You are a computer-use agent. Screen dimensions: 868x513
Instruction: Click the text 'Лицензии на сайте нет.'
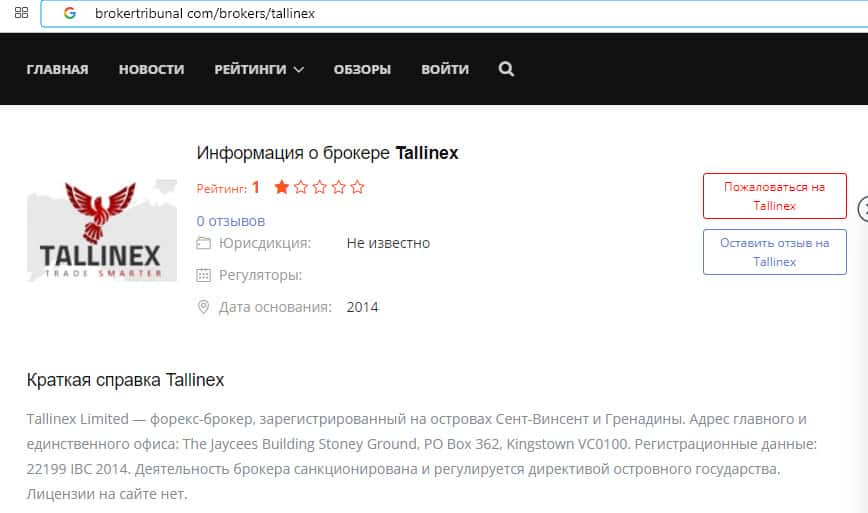point(107,494)
